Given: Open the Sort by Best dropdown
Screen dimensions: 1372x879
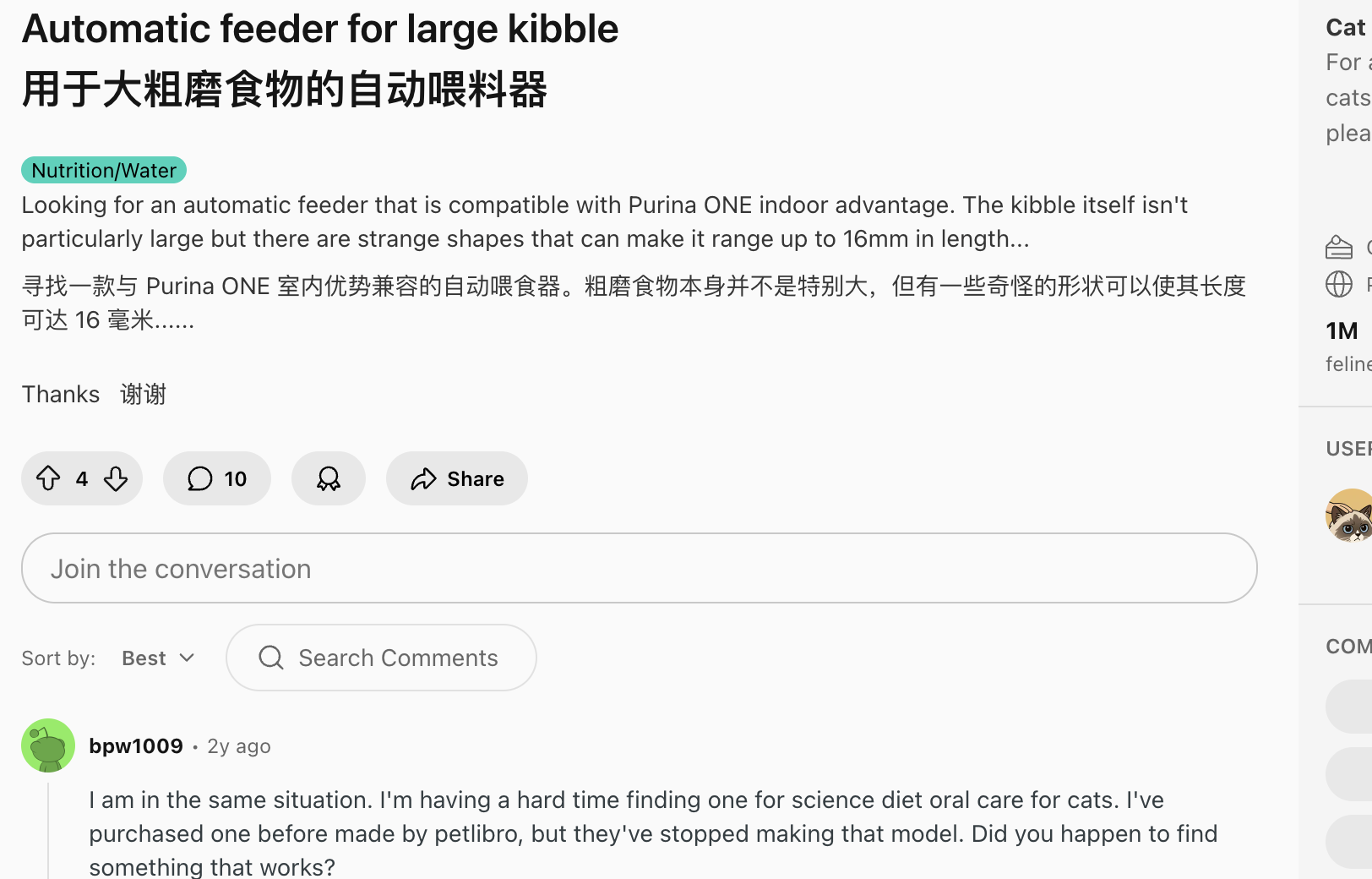Looking at the screenshot, I should click(158, 658).
